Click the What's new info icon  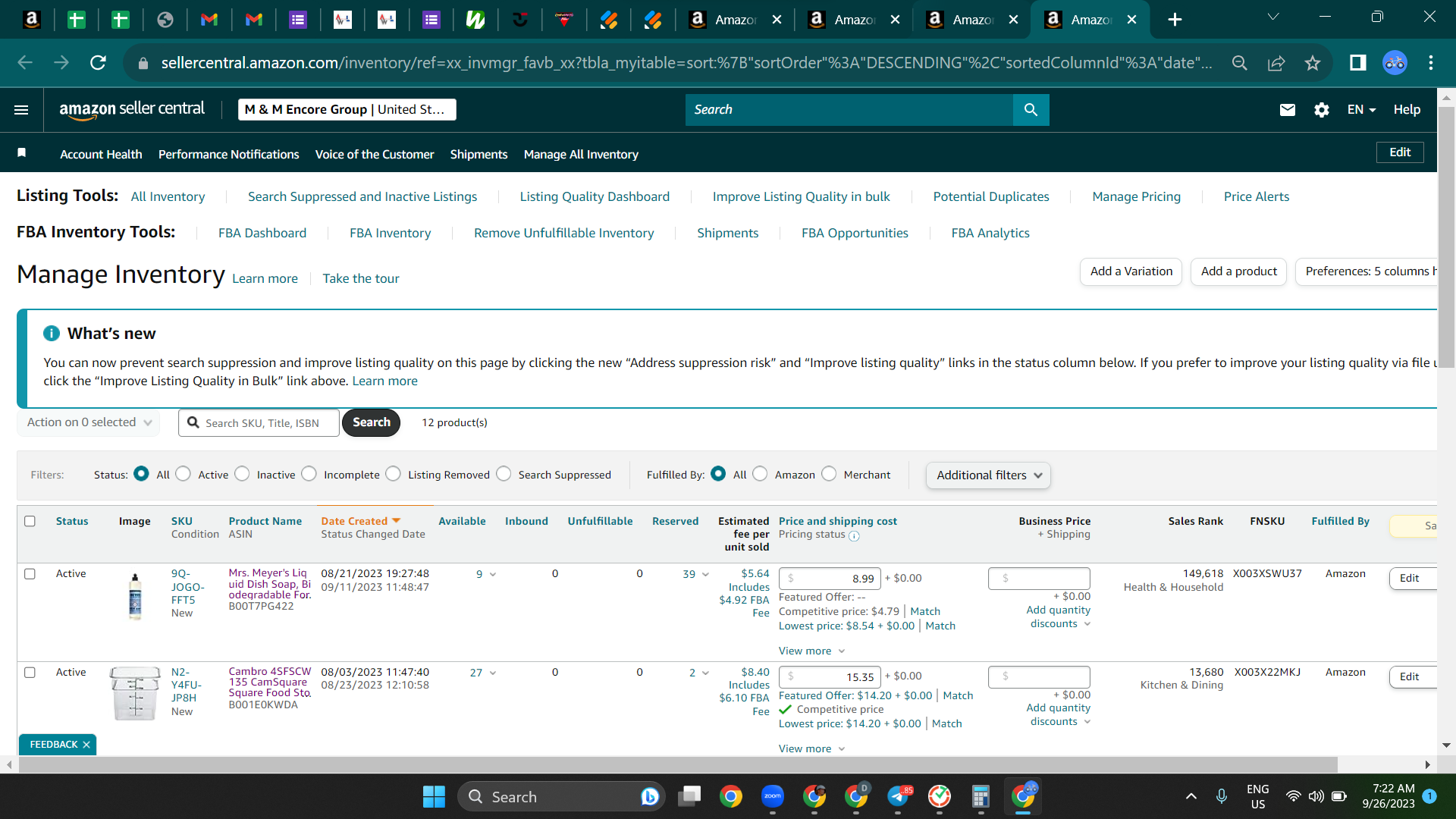click(52, 334)
